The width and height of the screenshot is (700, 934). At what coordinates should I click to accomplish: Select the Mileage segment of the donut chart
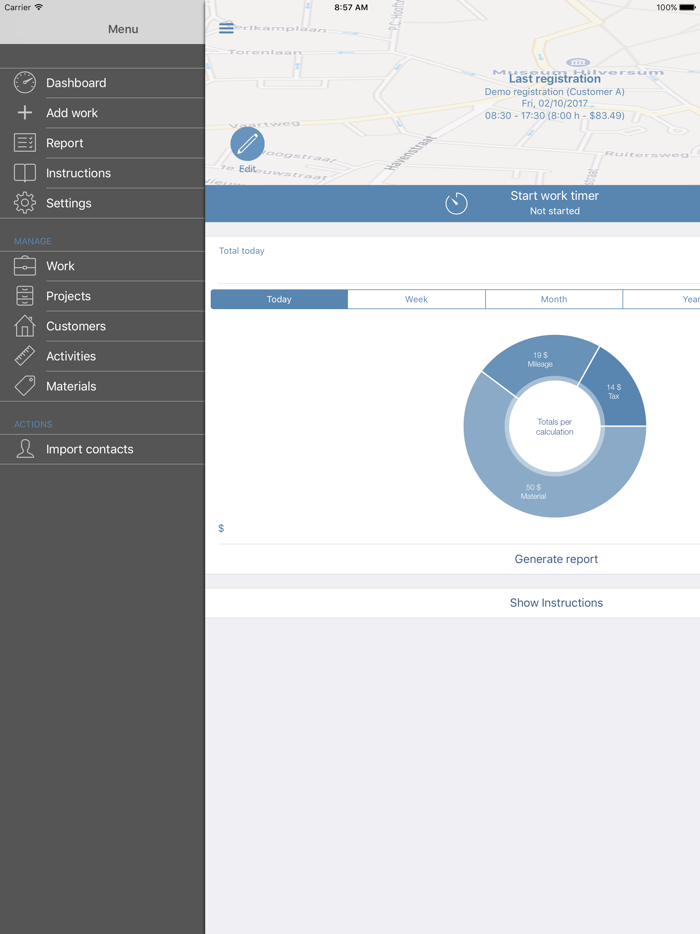(540, 359)
